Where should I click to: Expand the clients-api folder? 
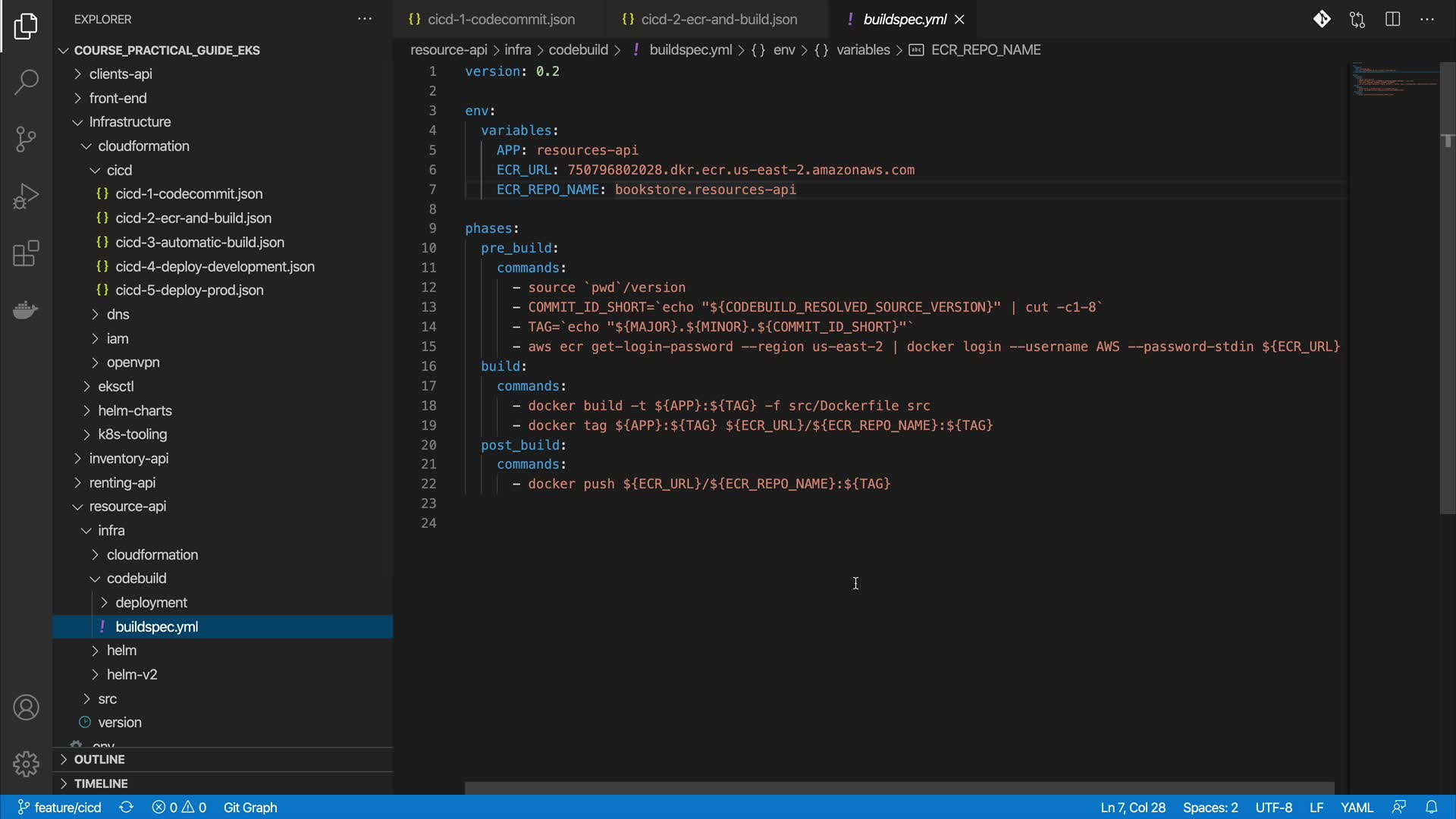[x=120, y=74]
